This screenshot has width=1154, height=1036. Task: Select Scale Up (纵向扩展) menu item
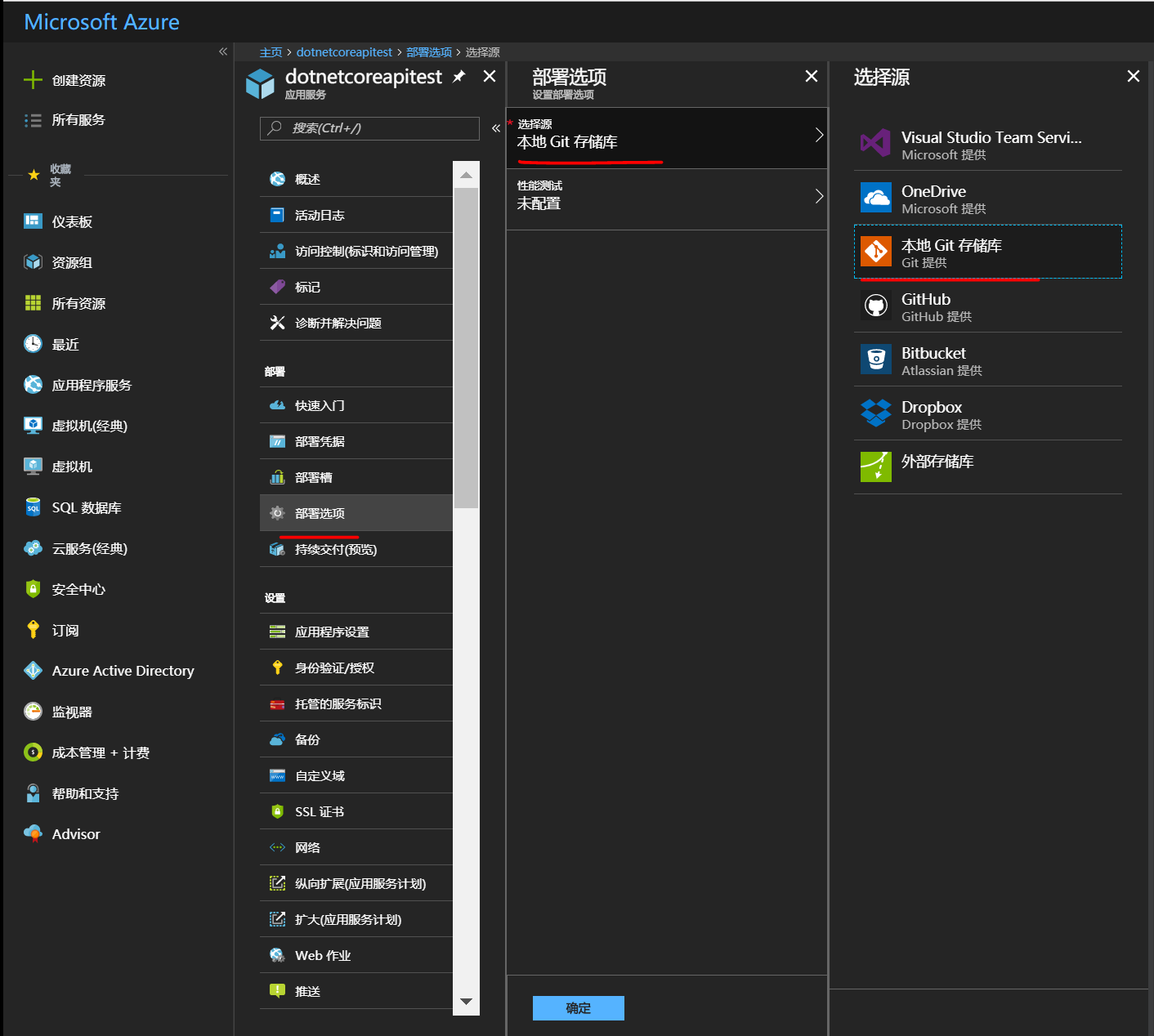356,883
